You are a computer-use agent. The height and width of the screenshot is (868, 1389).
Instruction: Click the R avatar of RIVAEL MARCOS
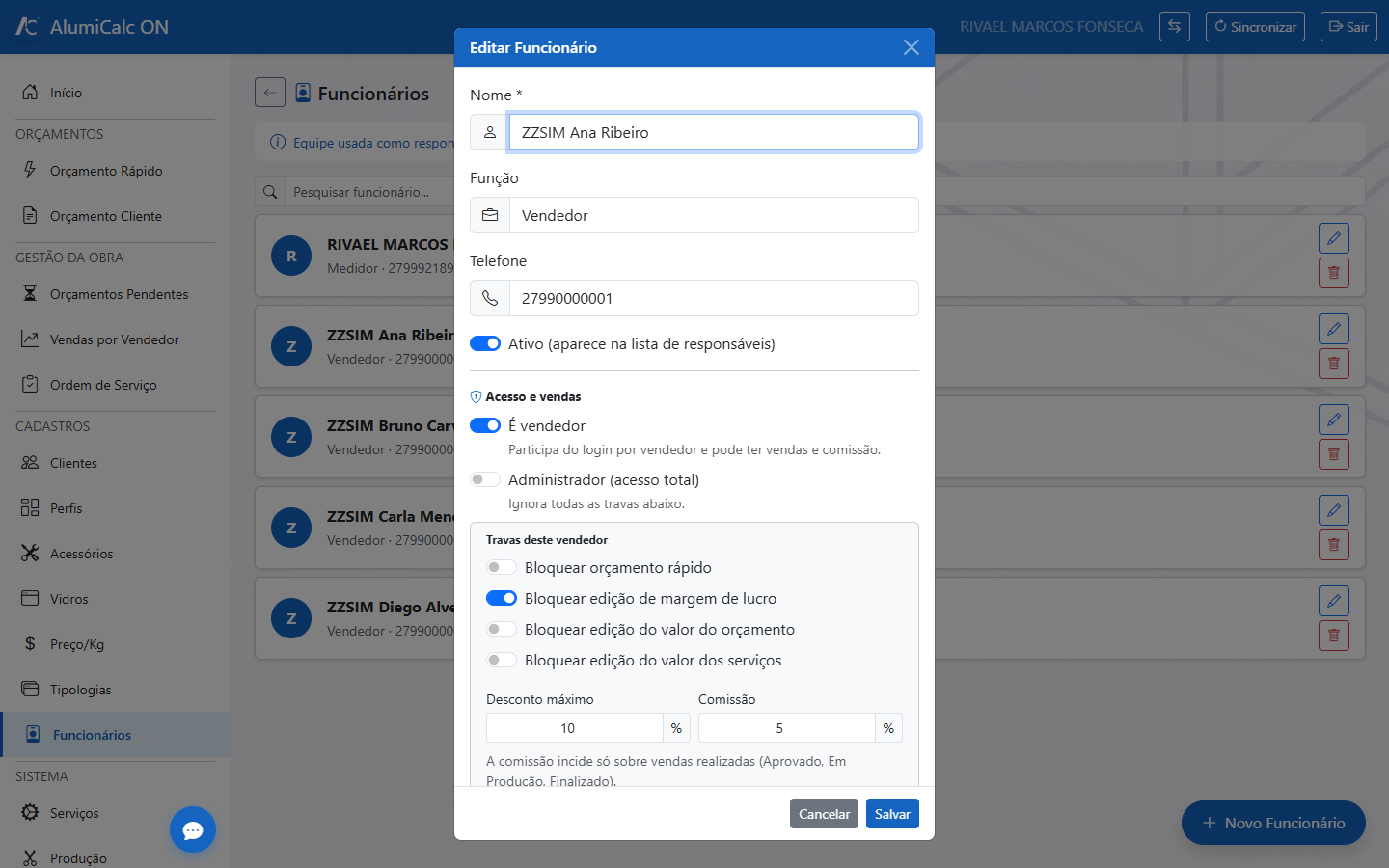(291, 256)
